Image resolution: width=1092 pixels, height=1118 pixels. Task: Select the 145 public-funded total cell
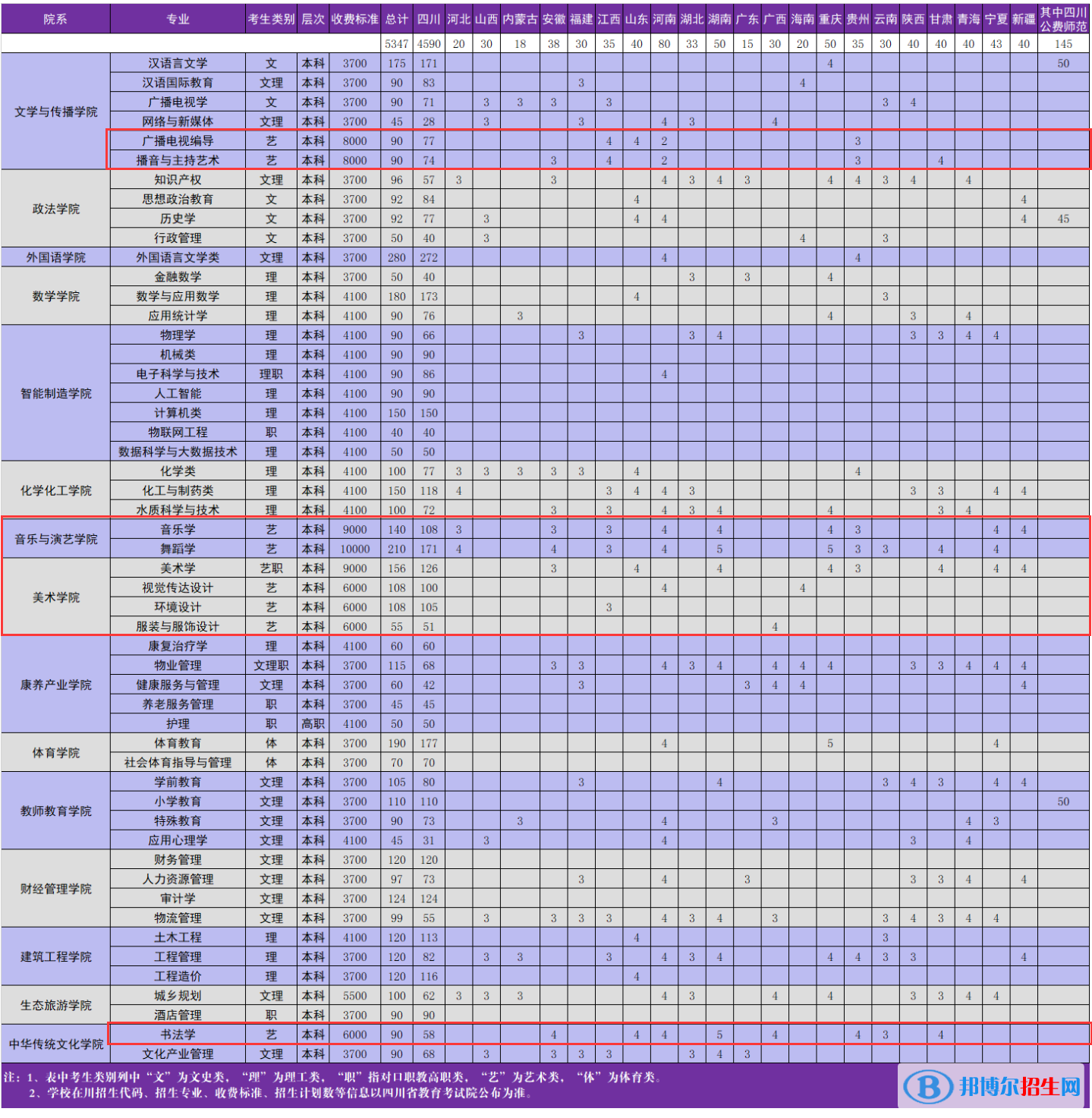tap(1063, 44)
